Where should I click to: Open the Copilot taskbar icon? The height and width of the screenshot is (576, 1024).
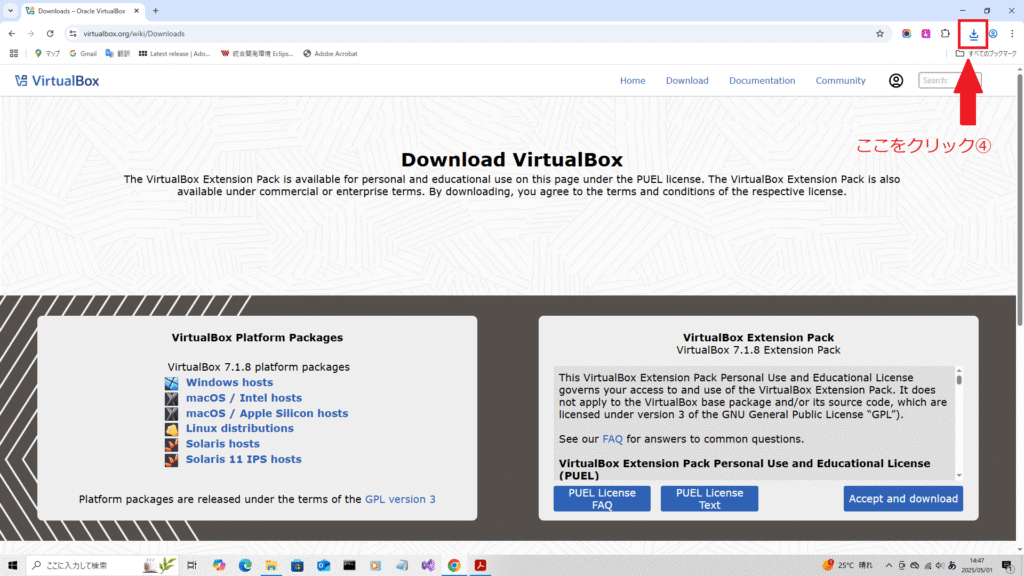219,566
